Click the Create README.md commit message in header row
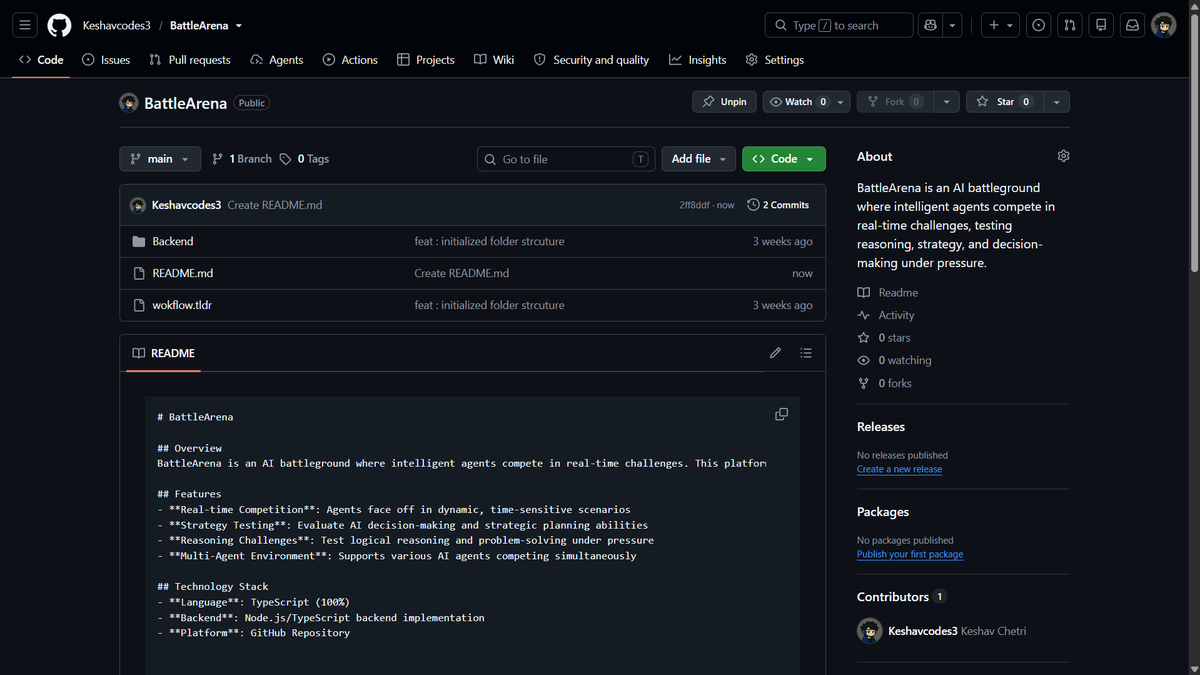The image size is (1200, 675). click(x=275, y=205)
